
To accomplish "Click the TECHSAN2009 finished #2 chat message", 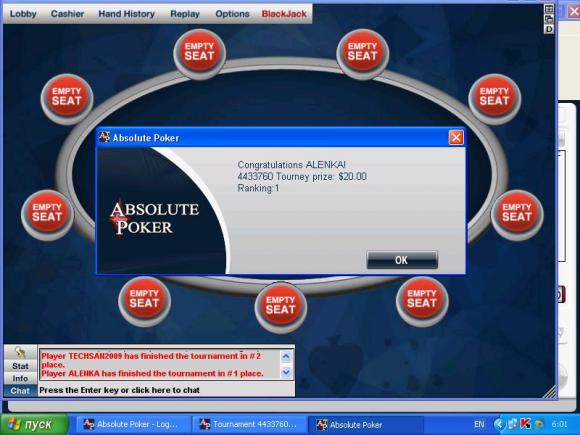I will pos(151,360).
